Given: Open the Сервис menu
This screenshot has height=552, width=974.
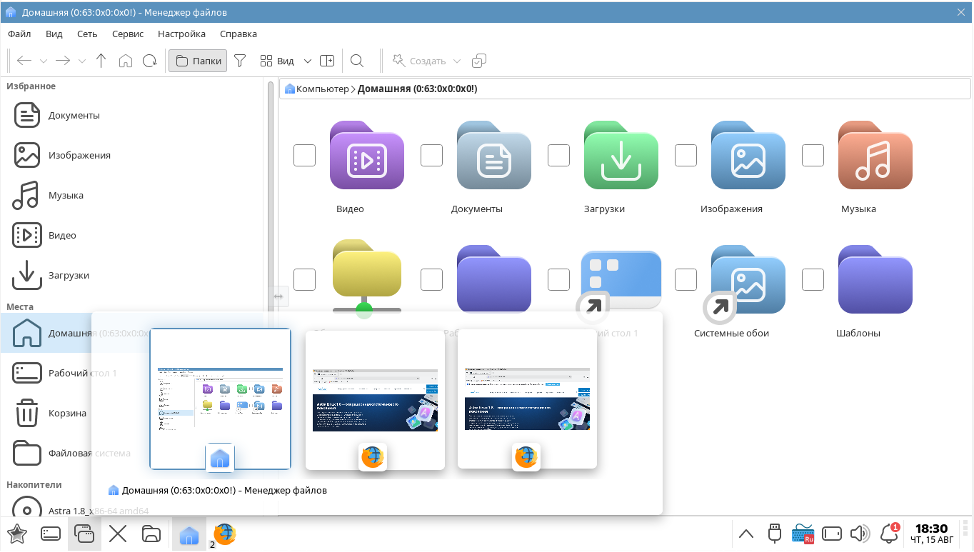Looking at the screenshot, I should point(128,33).
